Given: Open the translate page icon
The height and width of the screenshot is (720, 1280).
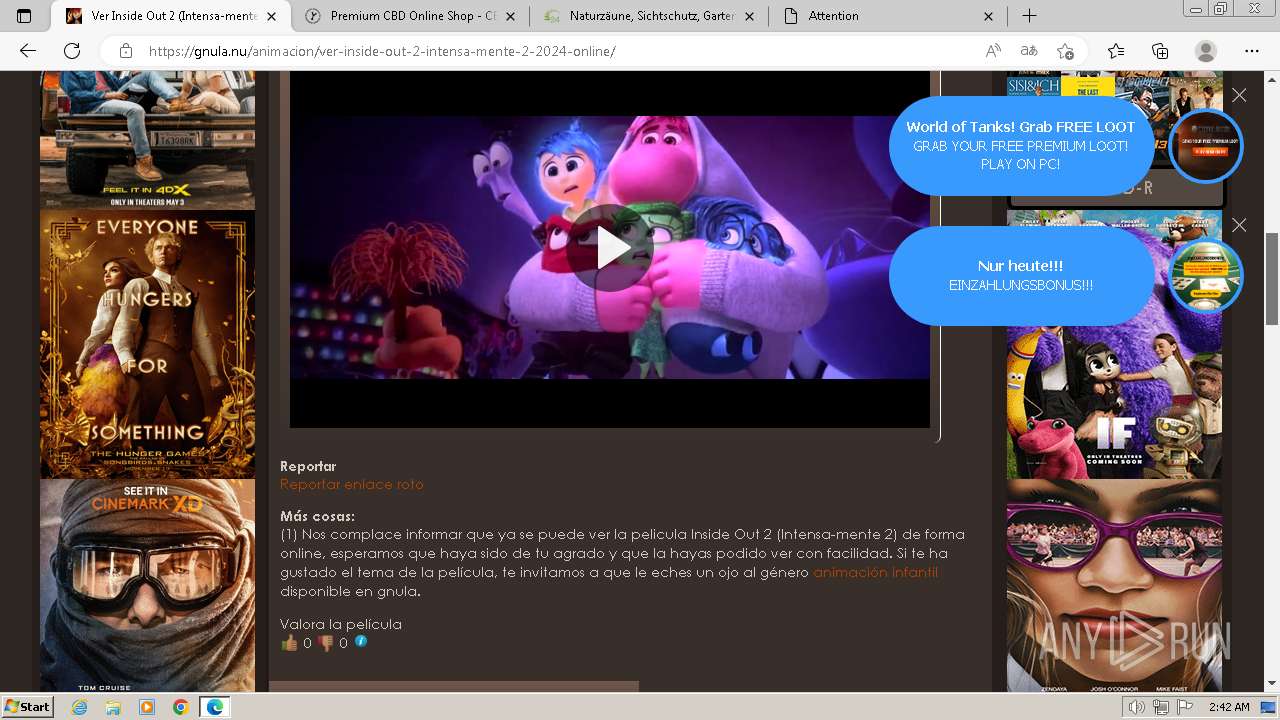Looking at the screenshot, I should pyautogui.click(x=1028, y=51).
